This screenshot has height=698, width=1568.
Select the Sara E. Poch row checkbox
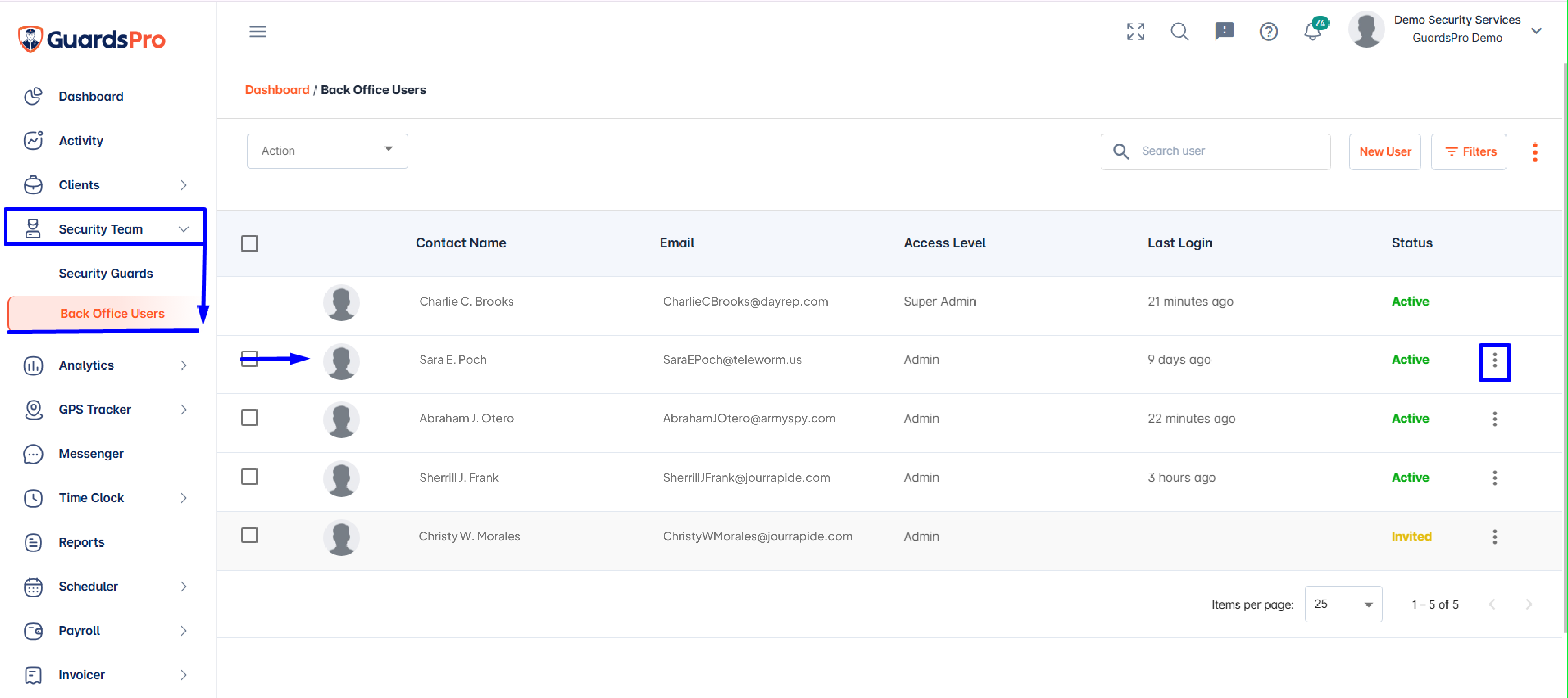pos(249,358)
